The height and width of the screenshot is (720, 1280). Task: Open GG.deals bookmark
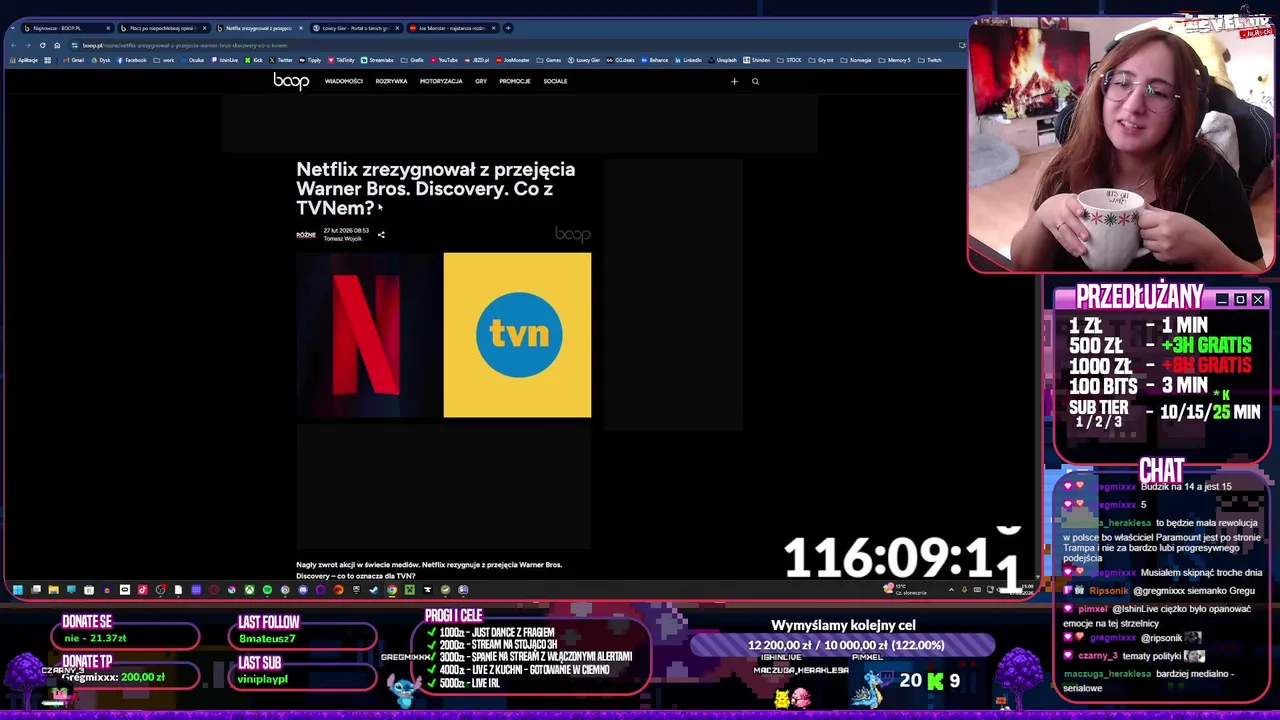coord(620,60)
